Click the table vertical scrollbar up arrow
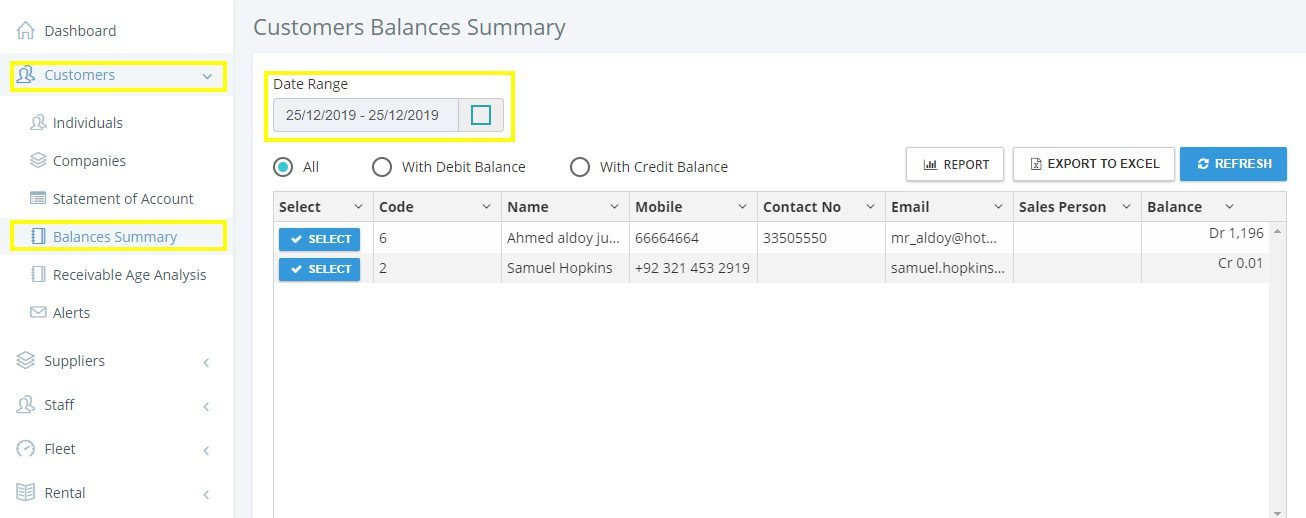Viewport: 1306px width, 518px height. pos(1277,231)
